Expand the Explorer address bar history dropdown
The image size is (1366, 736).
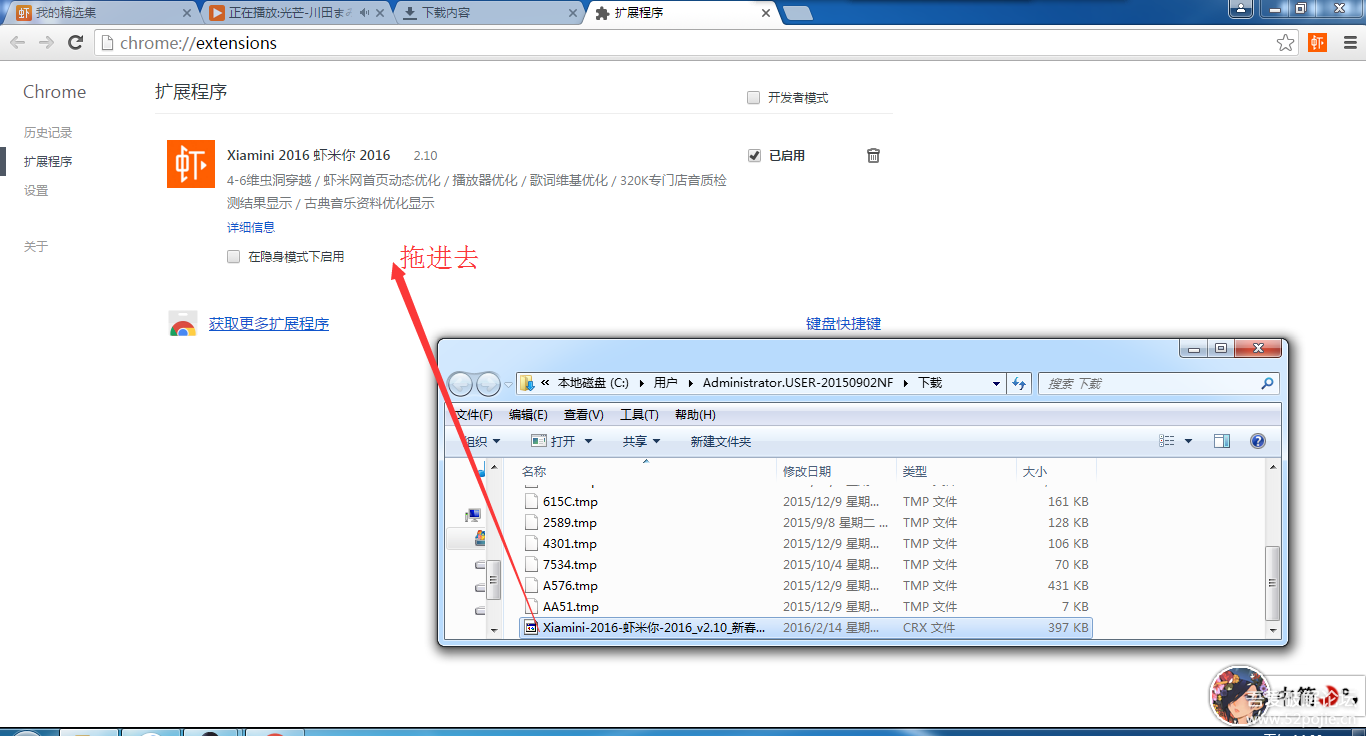point(996,383)
